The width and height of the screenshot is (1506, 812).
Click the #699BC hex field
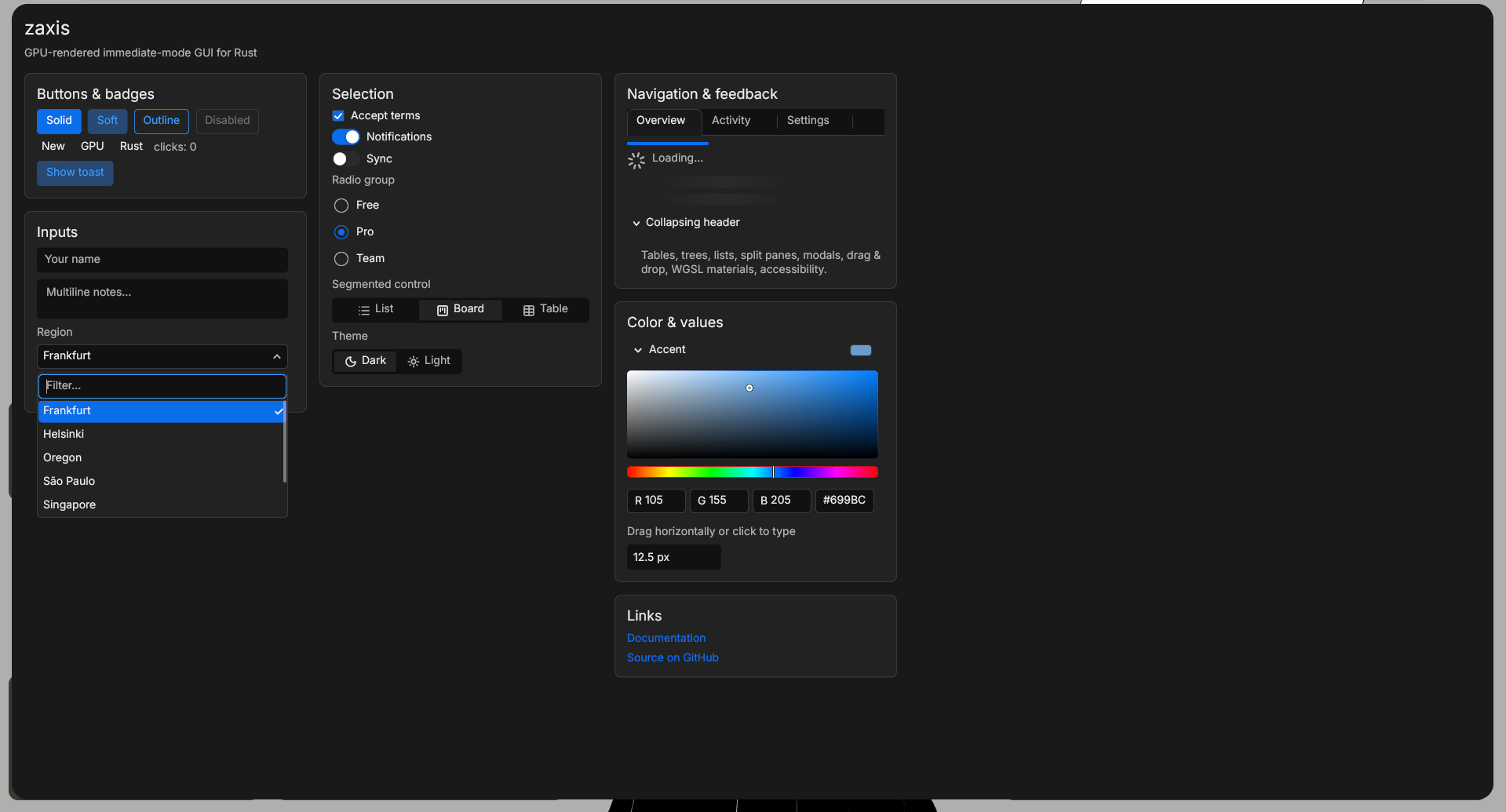click(x=844, y=501)
